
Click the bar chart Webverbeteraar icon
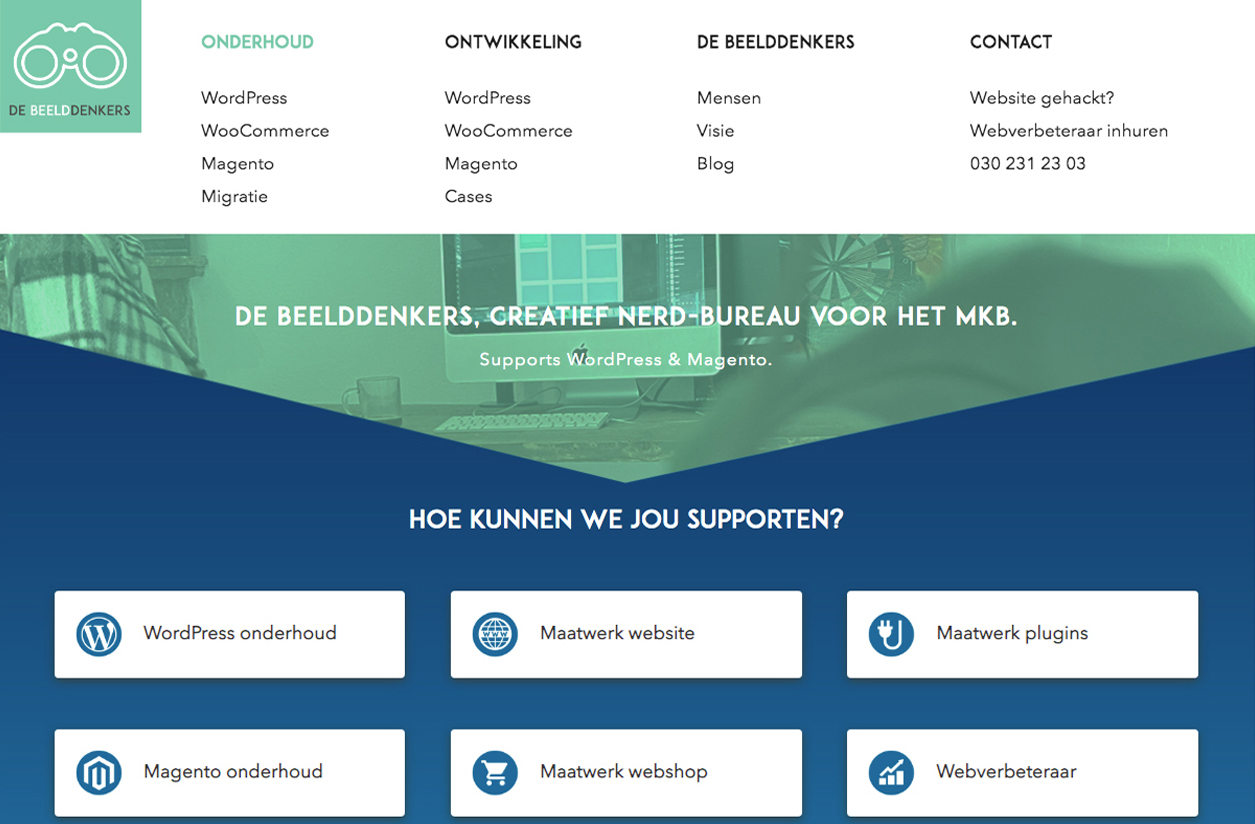pos(891,772)
